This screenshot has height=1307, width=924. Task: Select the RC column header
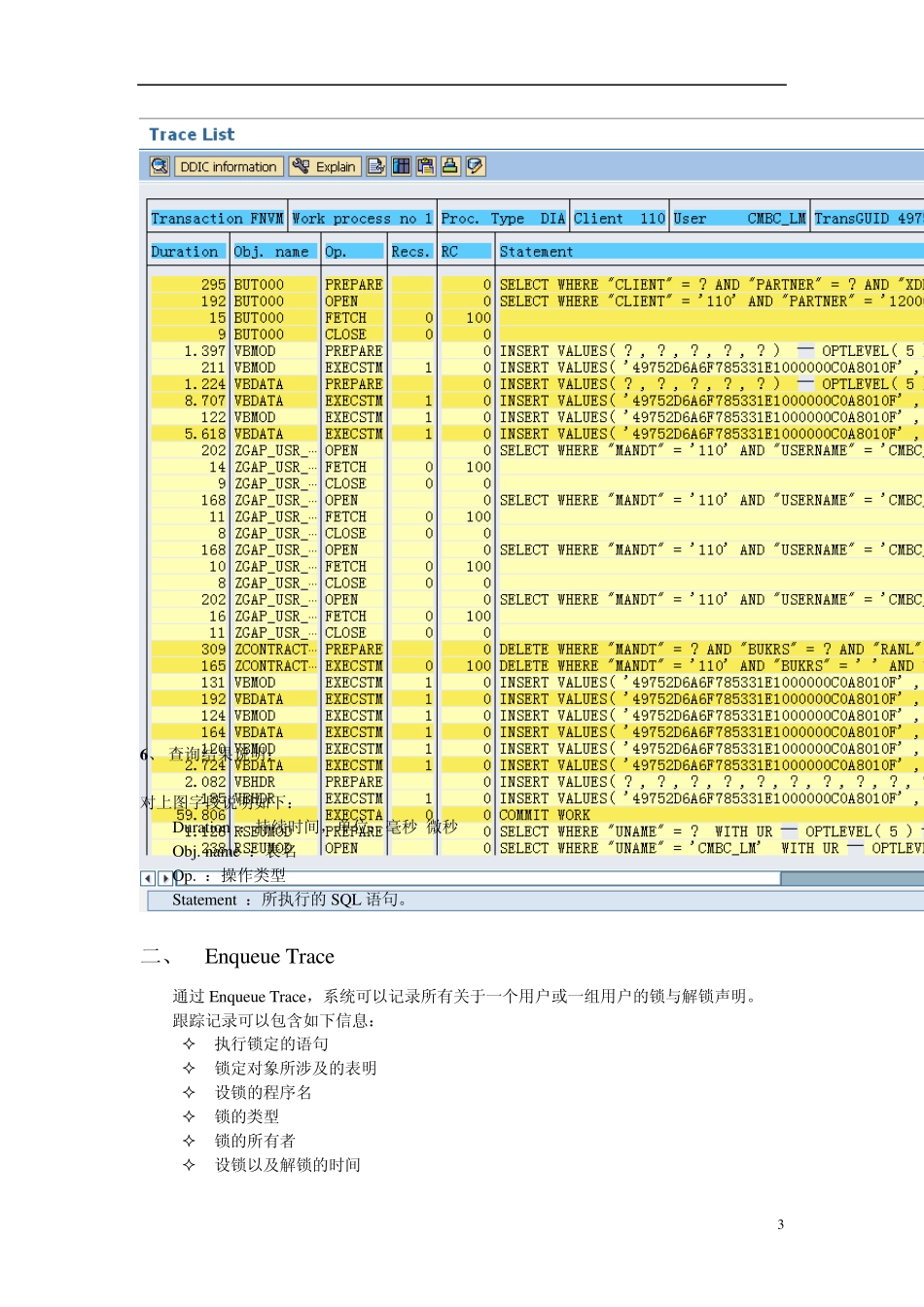pos(466,252)
